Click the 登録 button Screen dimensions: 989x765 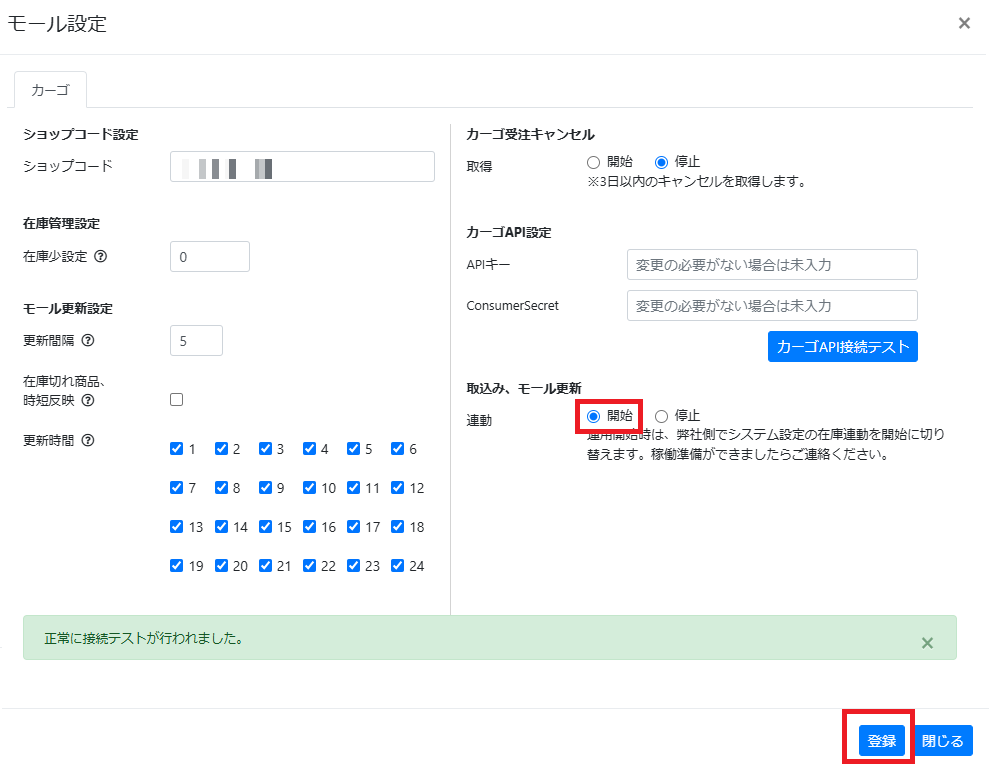point(881,740)
